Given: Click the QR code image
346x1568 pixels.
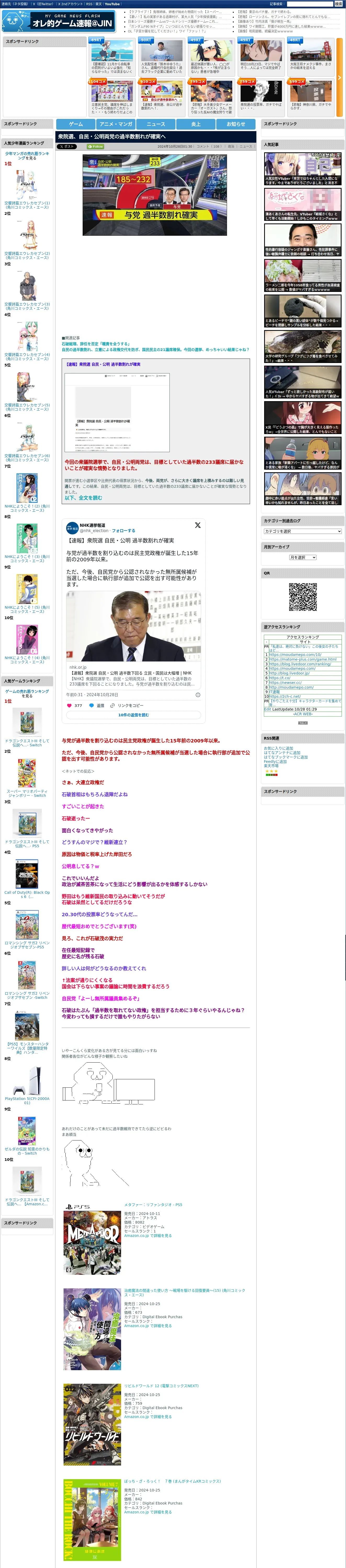Looking at the screenshot, I should pyautogui.click(x=303, y=597).
